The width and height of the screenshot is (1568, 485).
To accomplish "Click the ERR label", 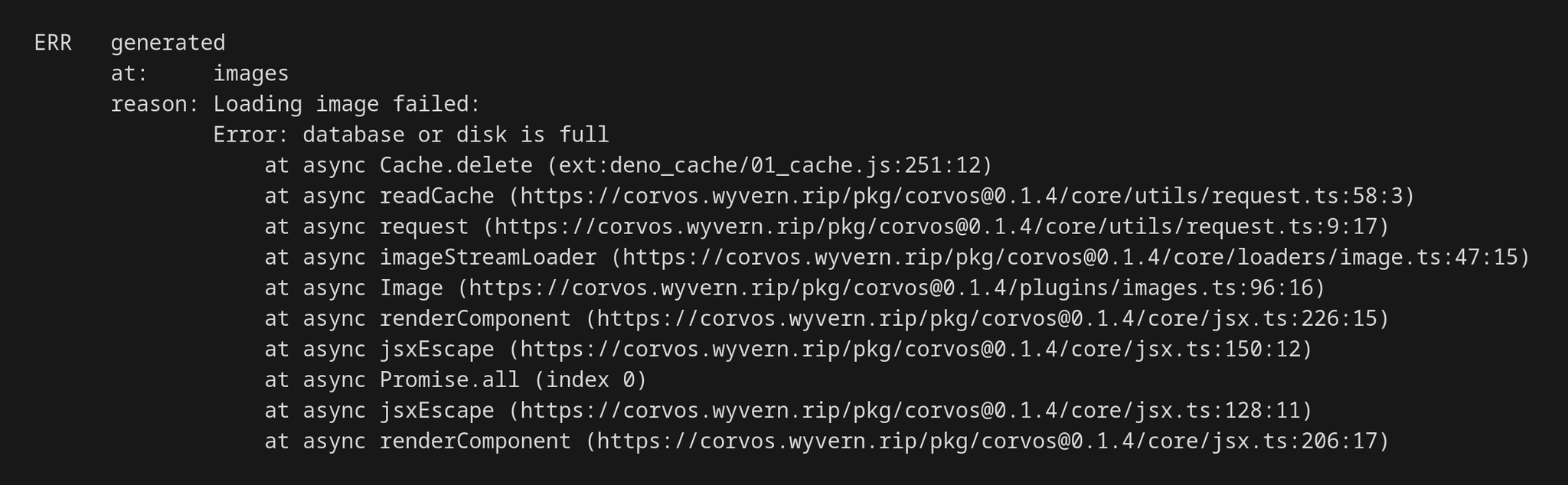I will tap(53, 43).
